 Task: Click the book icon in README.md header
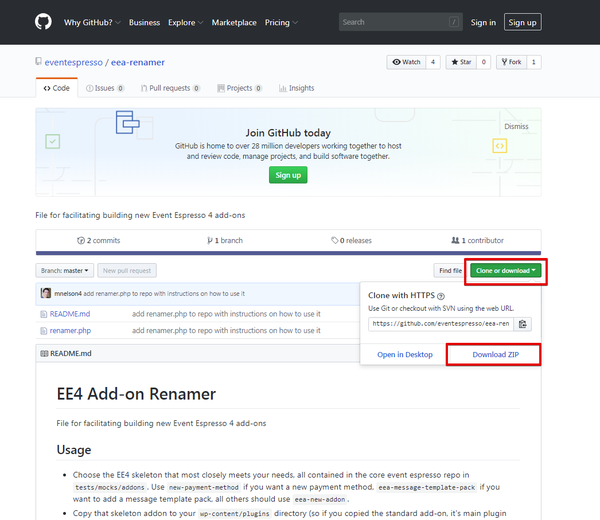(x=44, y=354)
